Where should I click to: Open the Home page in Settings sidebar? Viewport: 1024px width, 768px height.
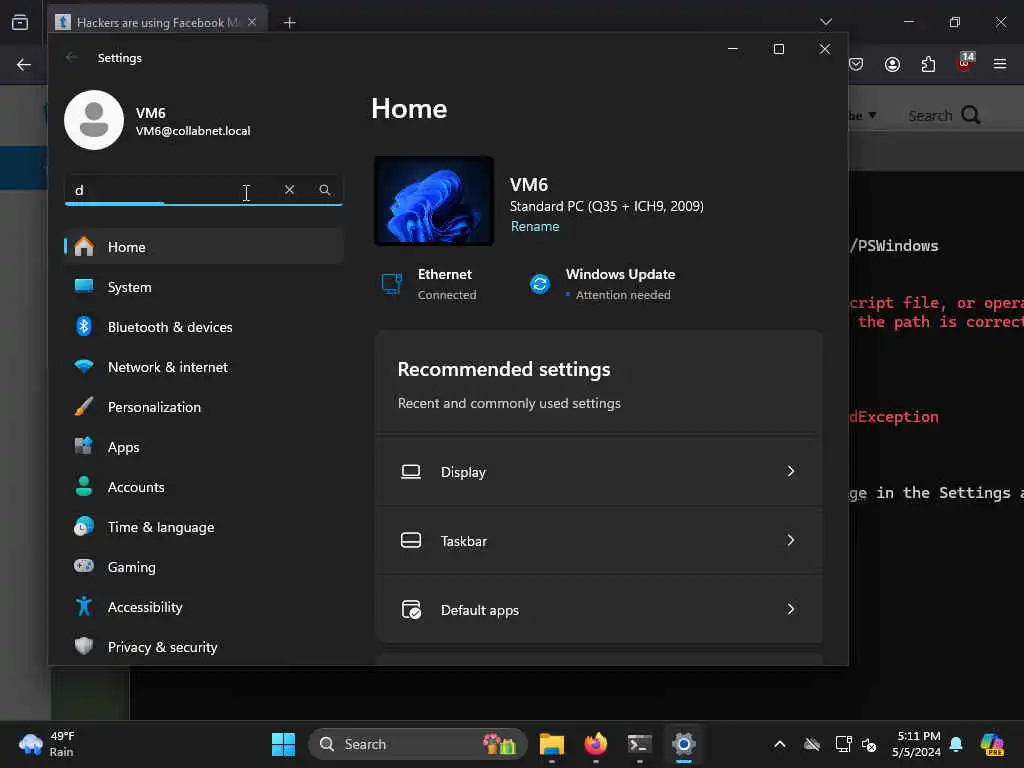point(204,247)
